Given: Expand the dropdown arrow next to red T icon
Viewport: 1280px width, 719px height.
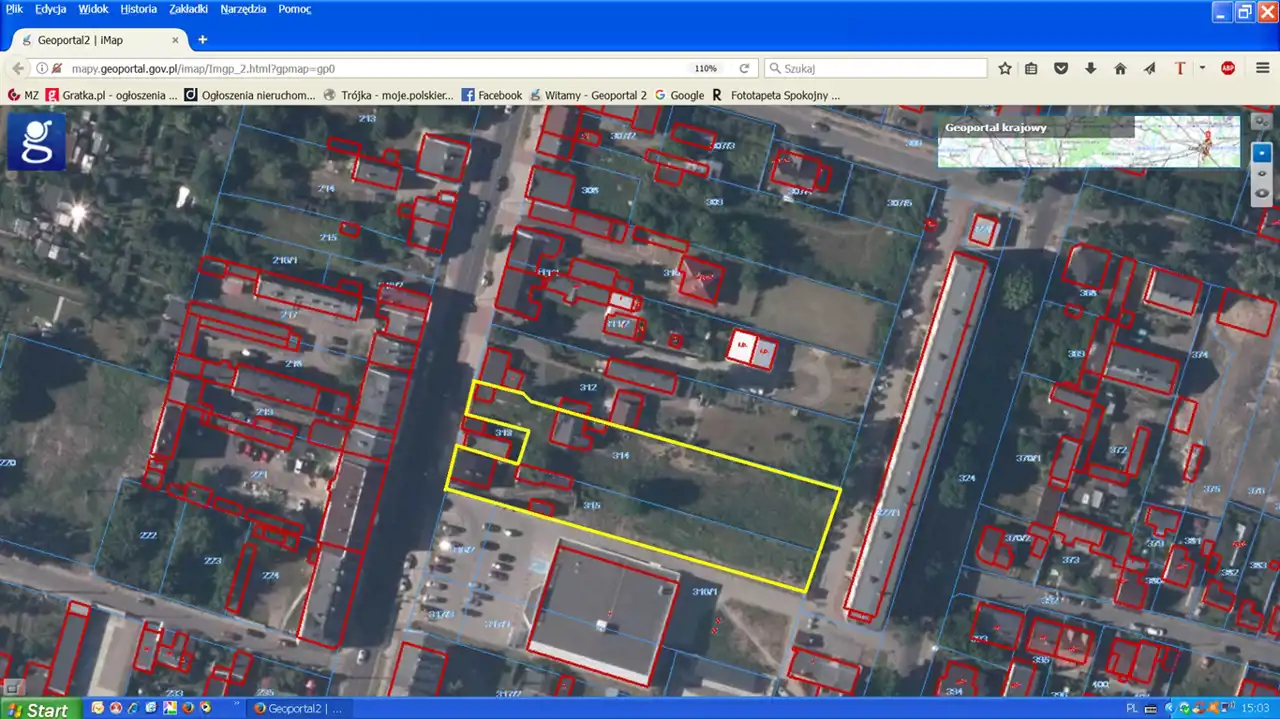Looking at the screenshot, I should (1202, 68).
